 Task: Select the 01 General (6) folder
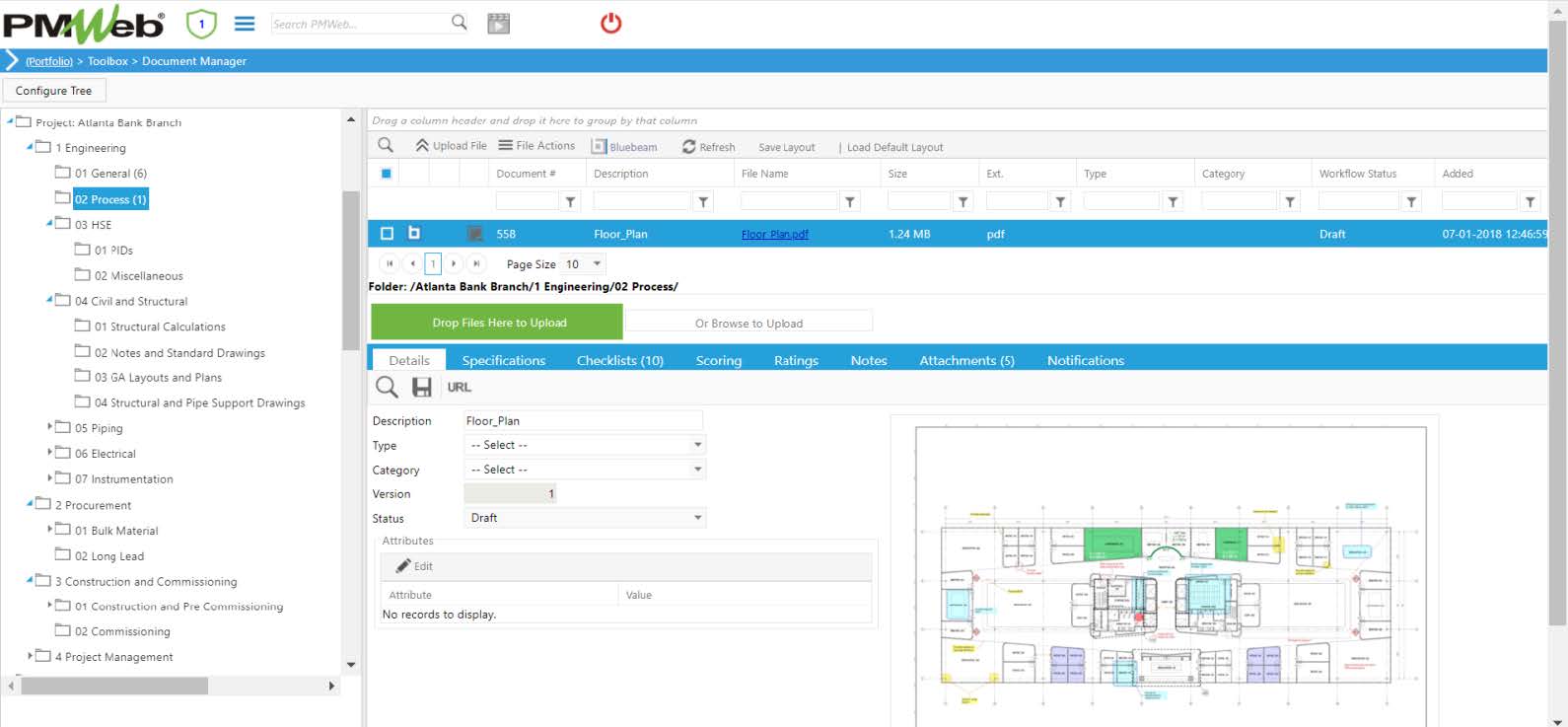(110, 173)
